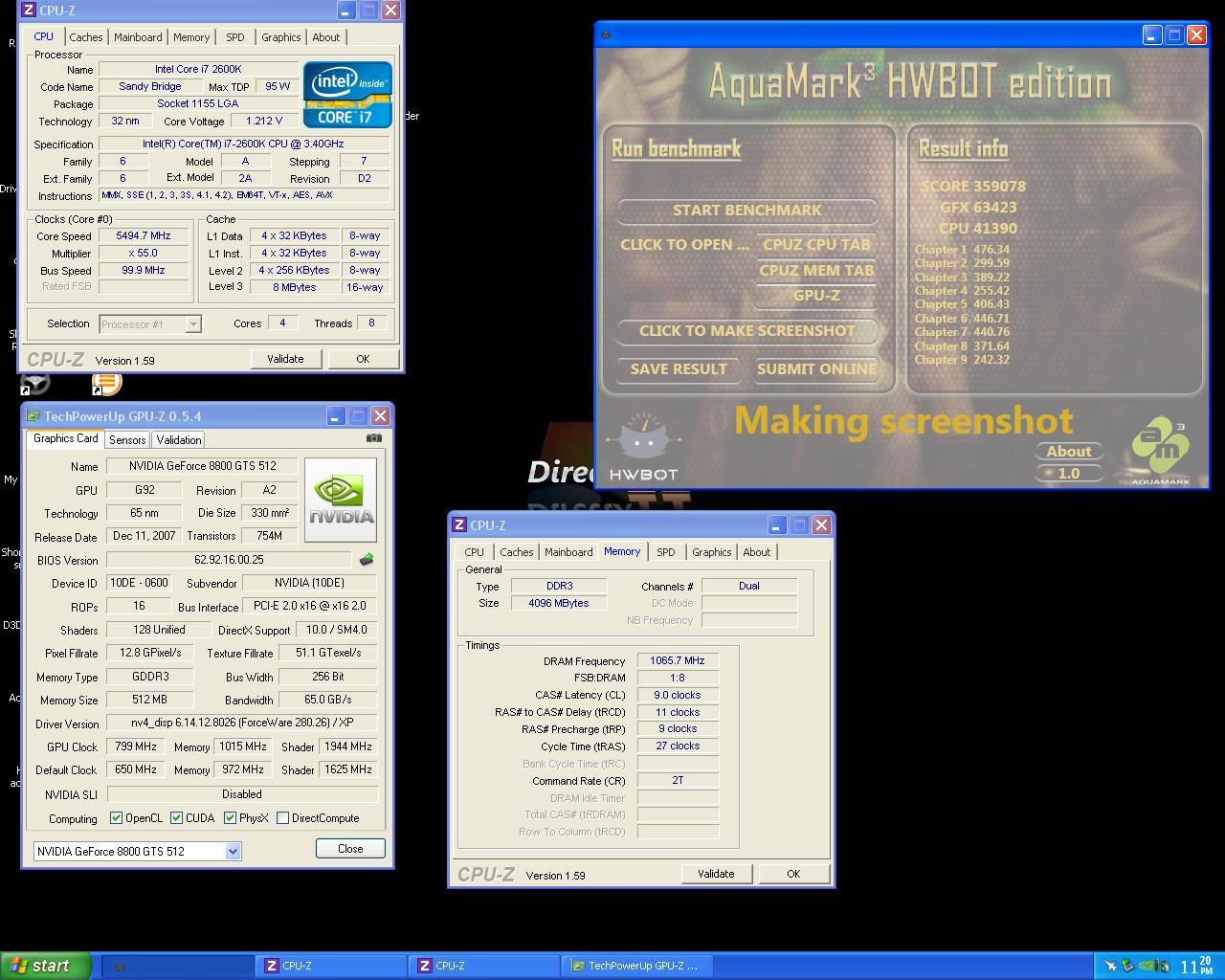Minimize the AquaMark window
The height and width of the screenshot is (980, 1225).
1152,34
